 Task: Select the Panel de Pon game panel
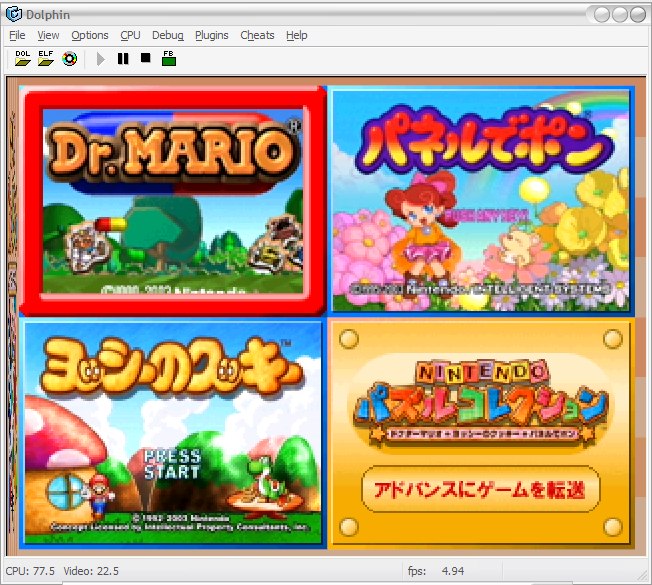pyautogui.click(x=481, y=201)
